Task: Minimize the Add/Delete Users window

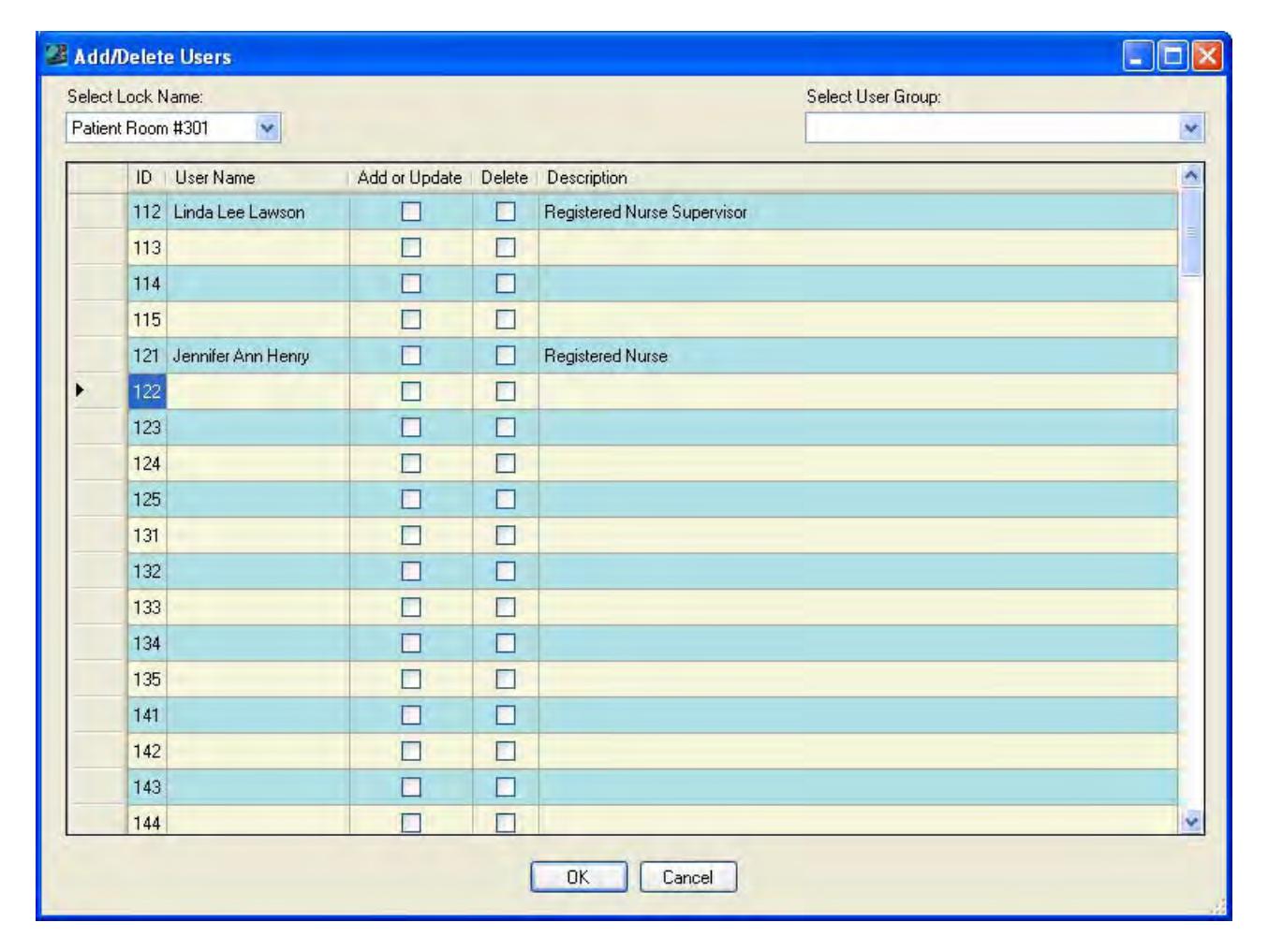Action: 1138,56
